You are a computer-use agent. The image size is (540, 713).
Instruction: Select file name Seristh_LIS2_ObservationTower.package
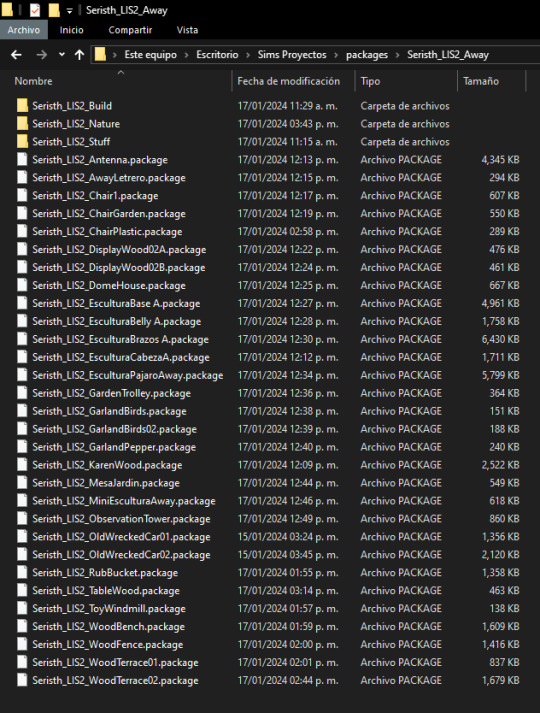(121, 519)
